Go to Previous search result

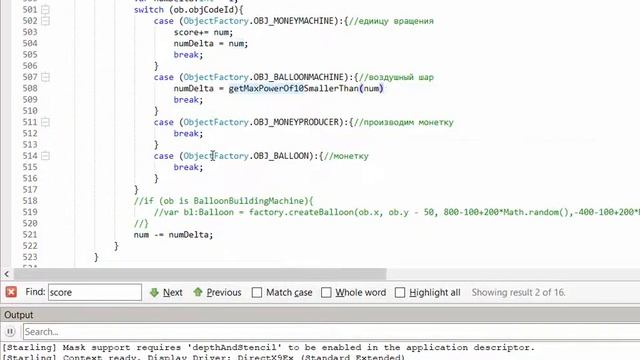coord(224,293)
